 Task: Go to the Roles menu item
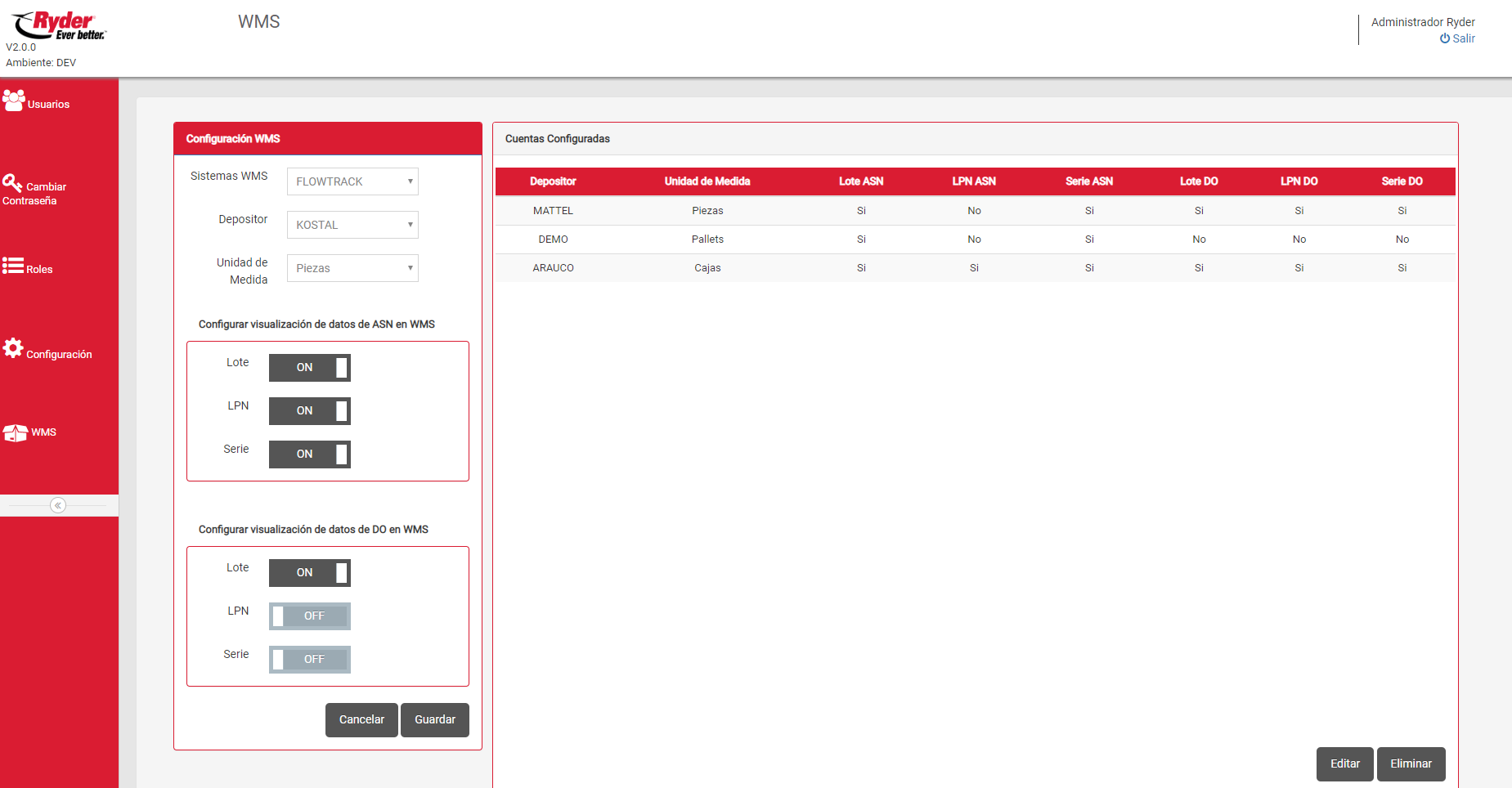pos(39,270)
